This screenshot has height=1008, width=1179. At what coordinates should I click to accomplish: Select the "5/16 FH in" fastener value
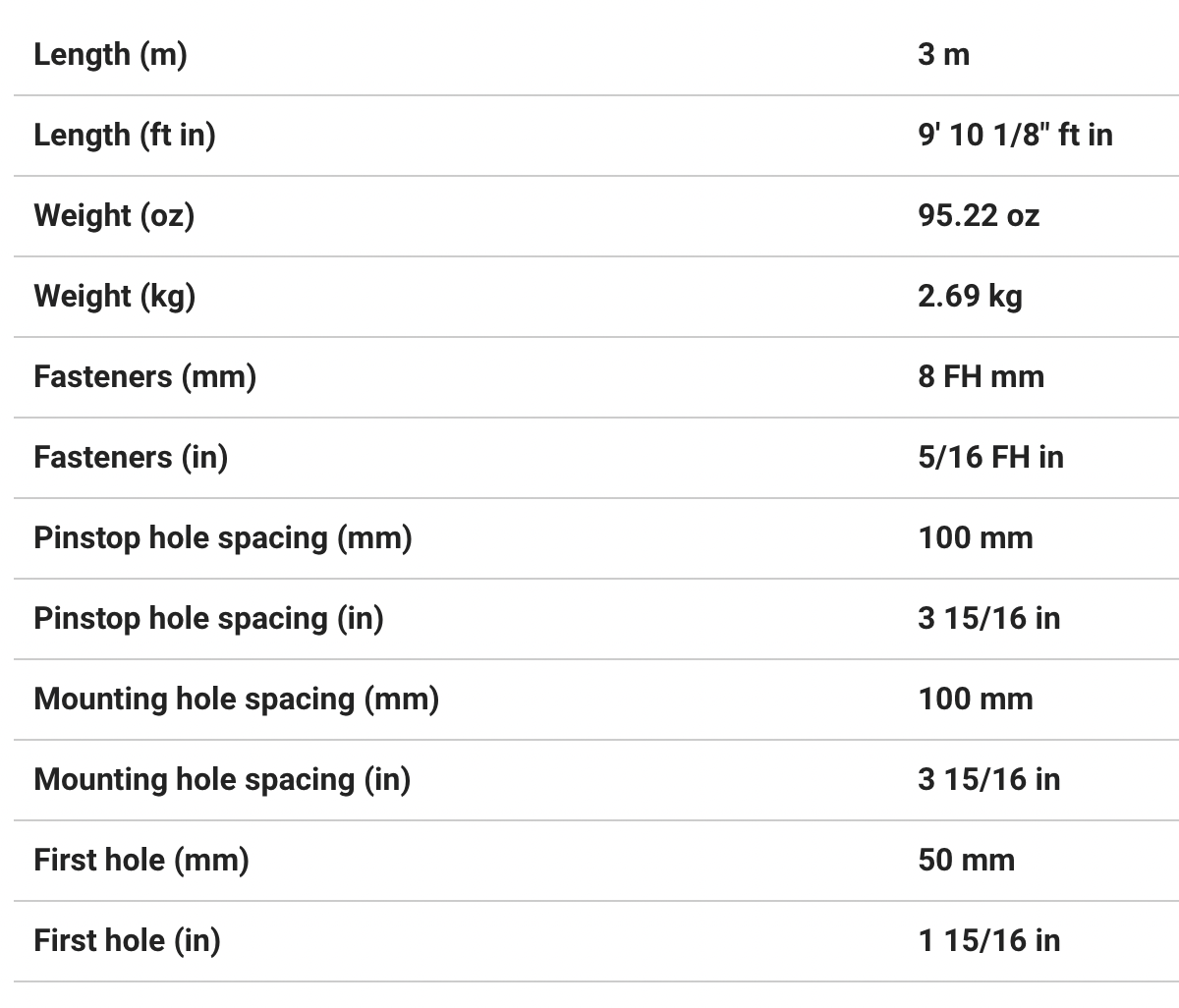990,457
